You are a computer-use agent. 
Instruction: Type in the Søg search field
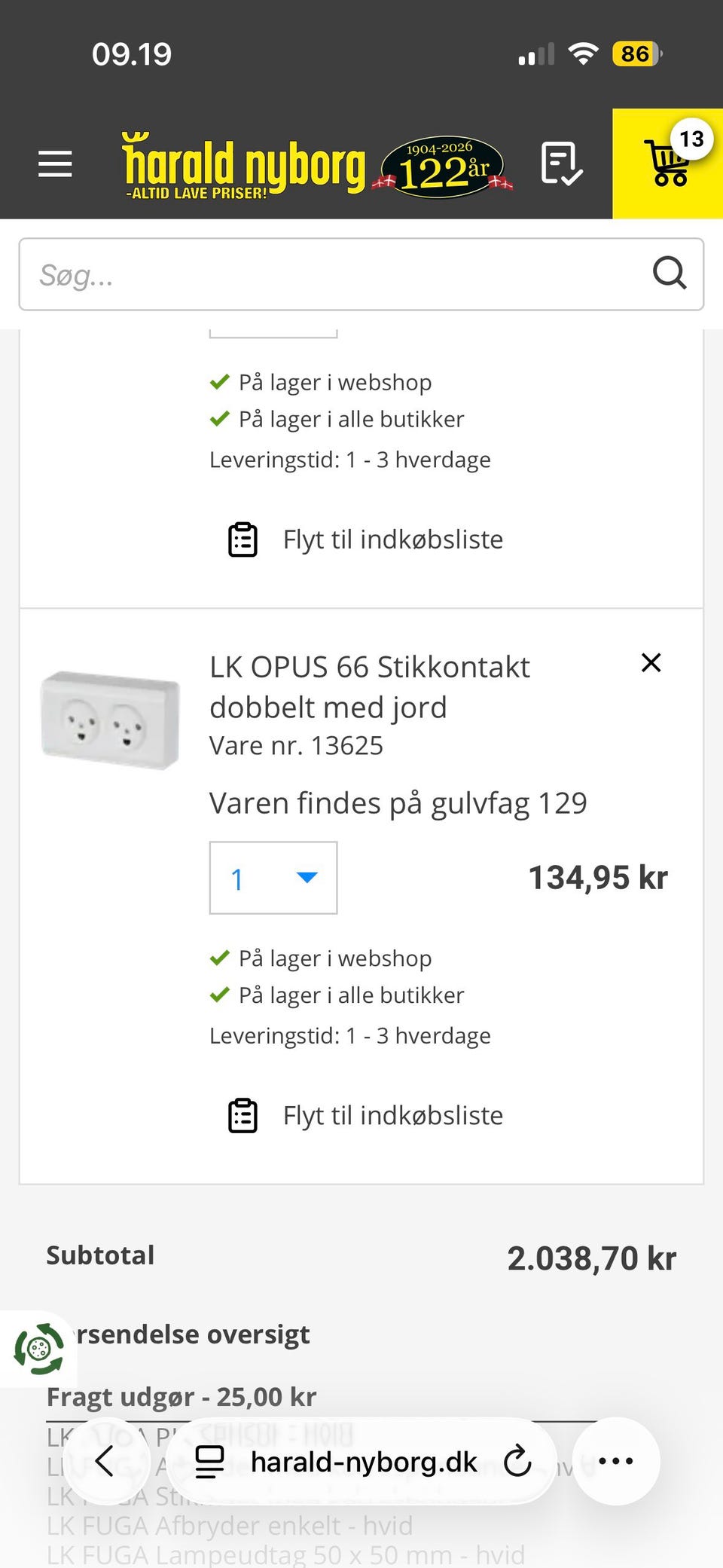point(331,275)
